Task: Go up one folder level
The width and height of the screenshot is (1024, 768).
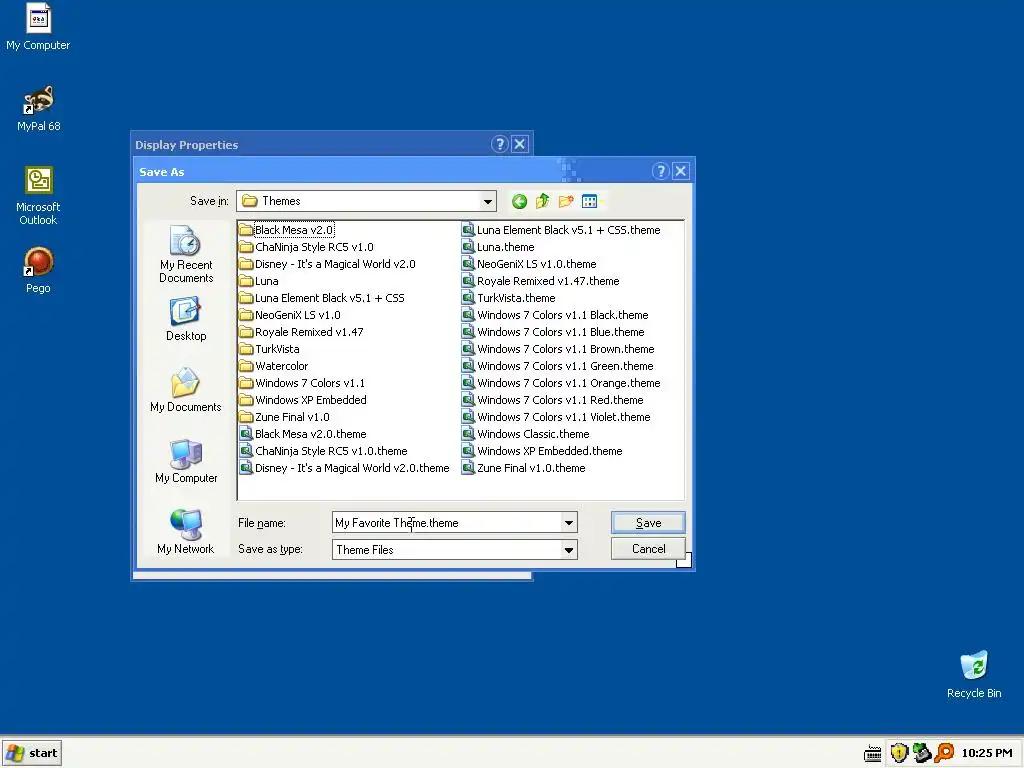Action: coord(543,201)
